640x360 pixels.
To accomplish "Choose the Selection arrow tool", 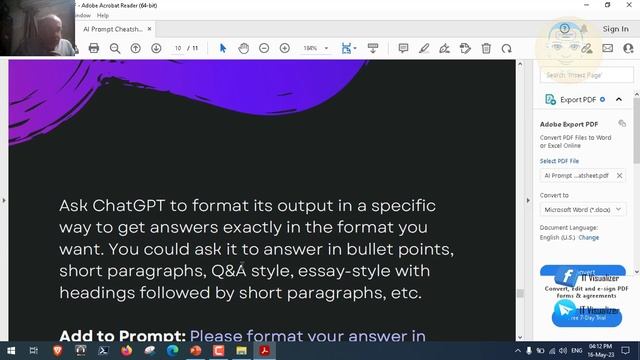I will pyautogui.click(x=223, y=48).
